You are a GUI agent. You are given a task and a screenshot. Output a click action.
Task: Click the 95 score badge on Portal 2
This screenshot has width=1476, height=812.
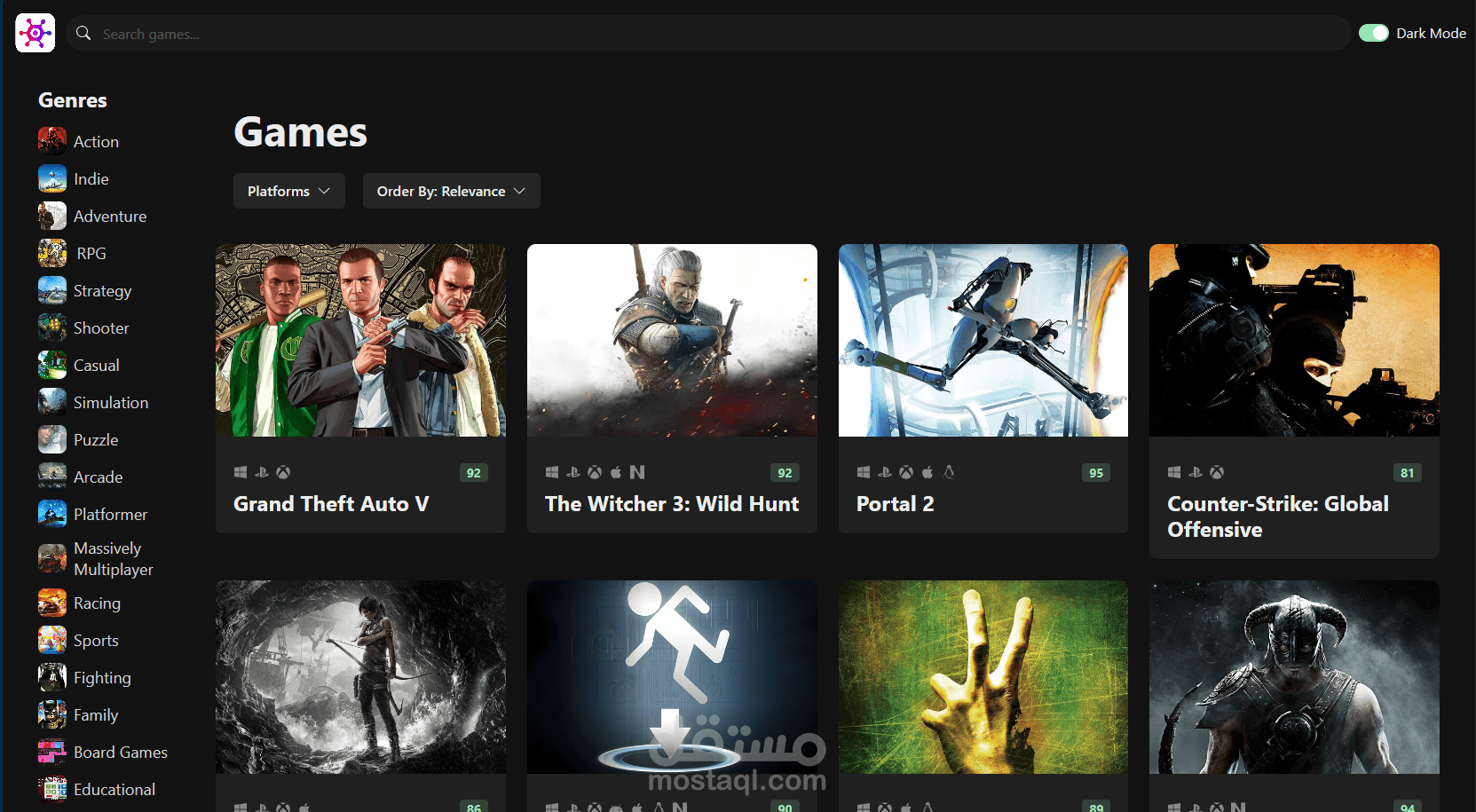click(x=1096, y=473)
